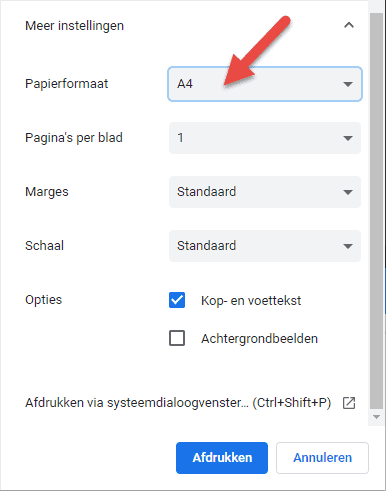Click the Papierformaat label
This screenshot has width=386, height=491.
67,84
